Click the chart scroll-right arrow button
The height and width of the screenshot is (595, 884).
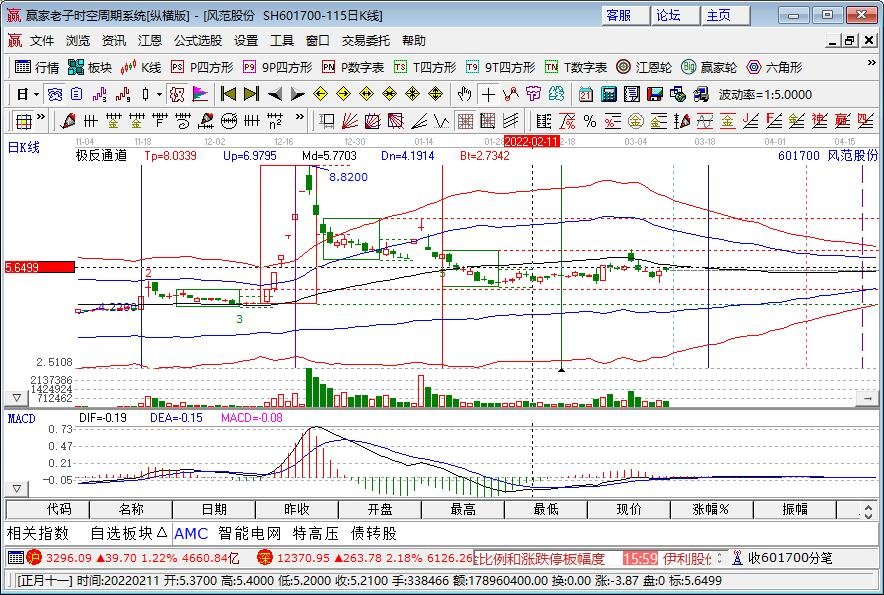pos(867,398)
